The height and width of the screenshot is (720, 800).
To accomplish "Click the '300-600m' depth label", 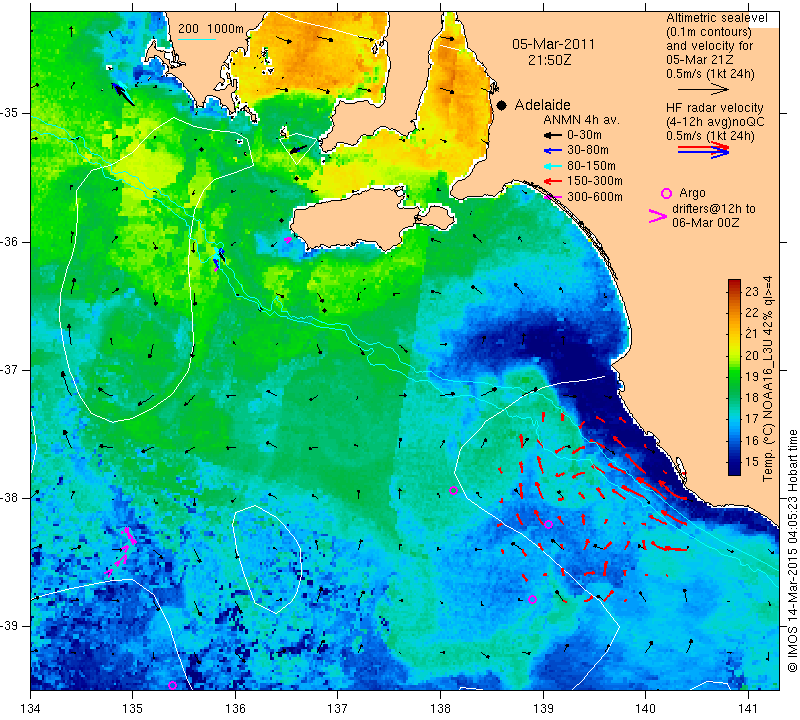I will [595, 197].
